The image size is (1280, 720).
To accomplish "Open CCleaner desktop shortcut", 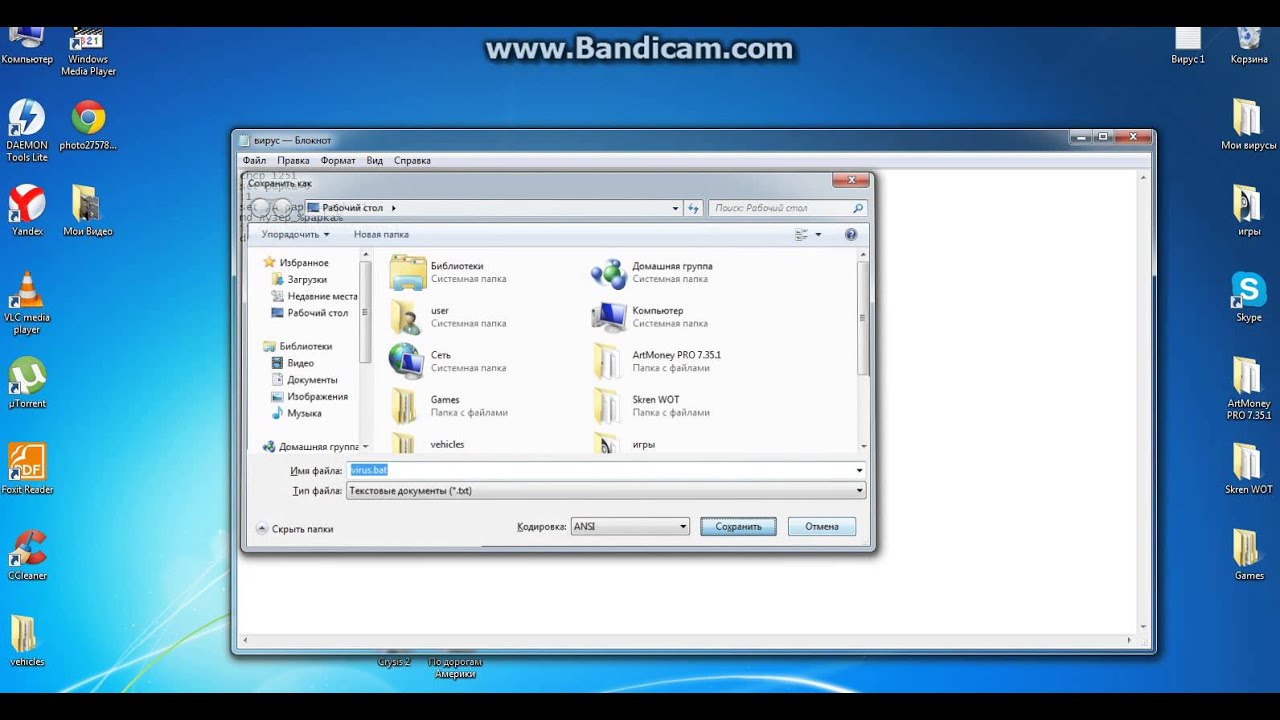I will pos(27,555).
